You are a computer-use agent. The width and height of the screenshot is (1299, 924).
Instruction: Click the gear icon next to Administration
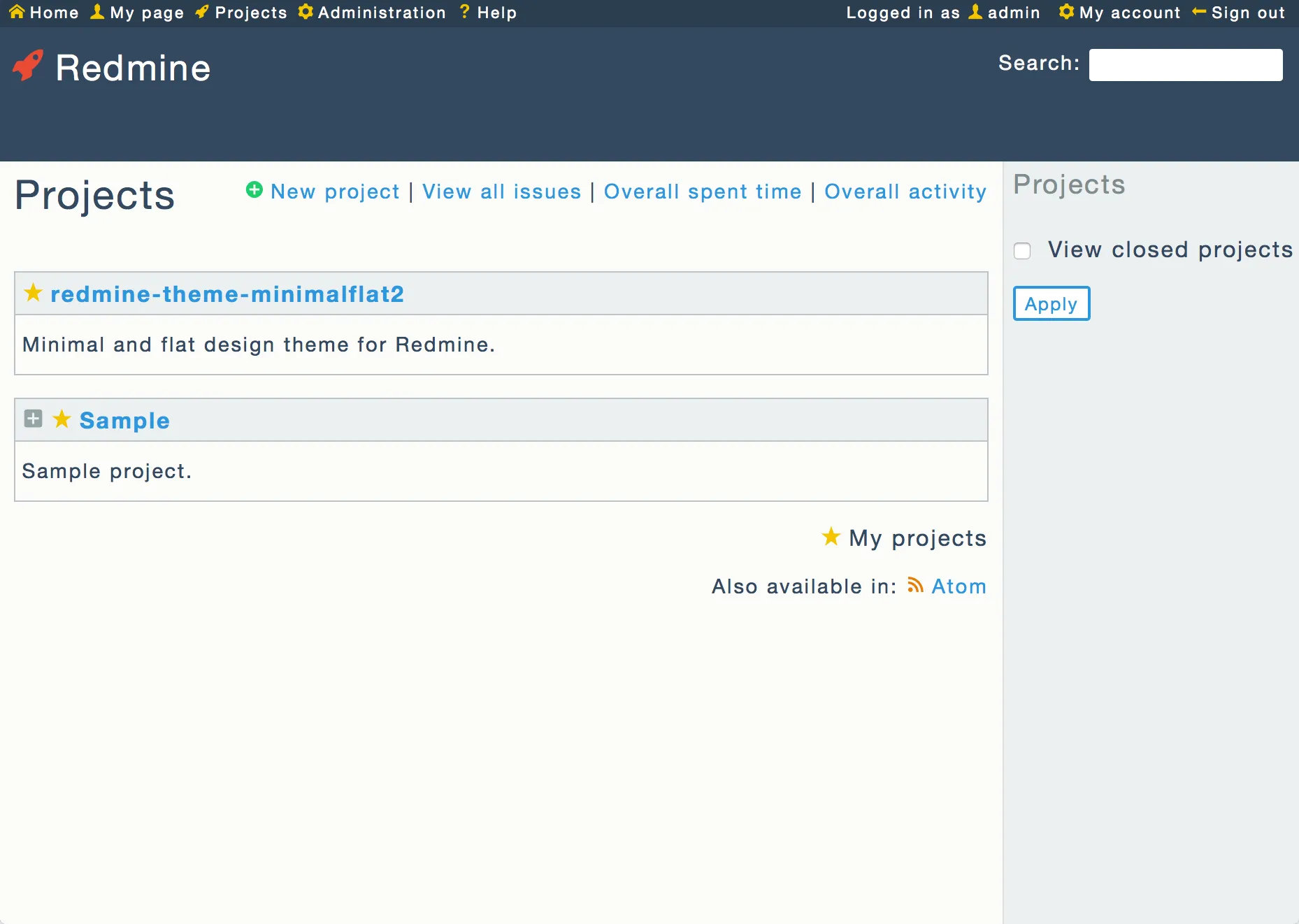coord(306,12)
